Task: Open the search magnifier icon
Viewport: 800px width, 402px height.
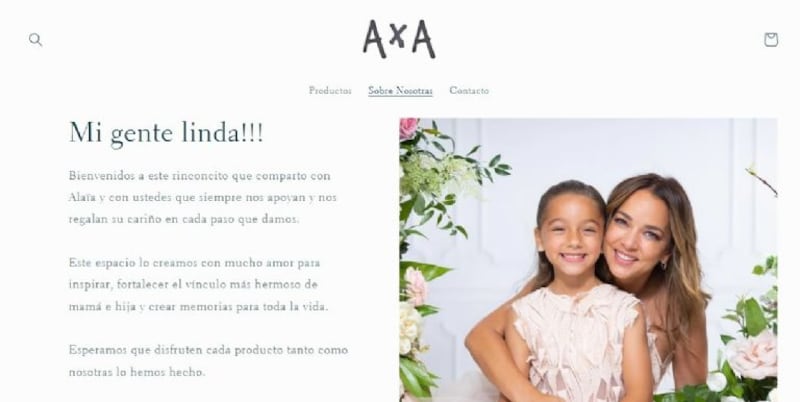Action: coord(35,40)
